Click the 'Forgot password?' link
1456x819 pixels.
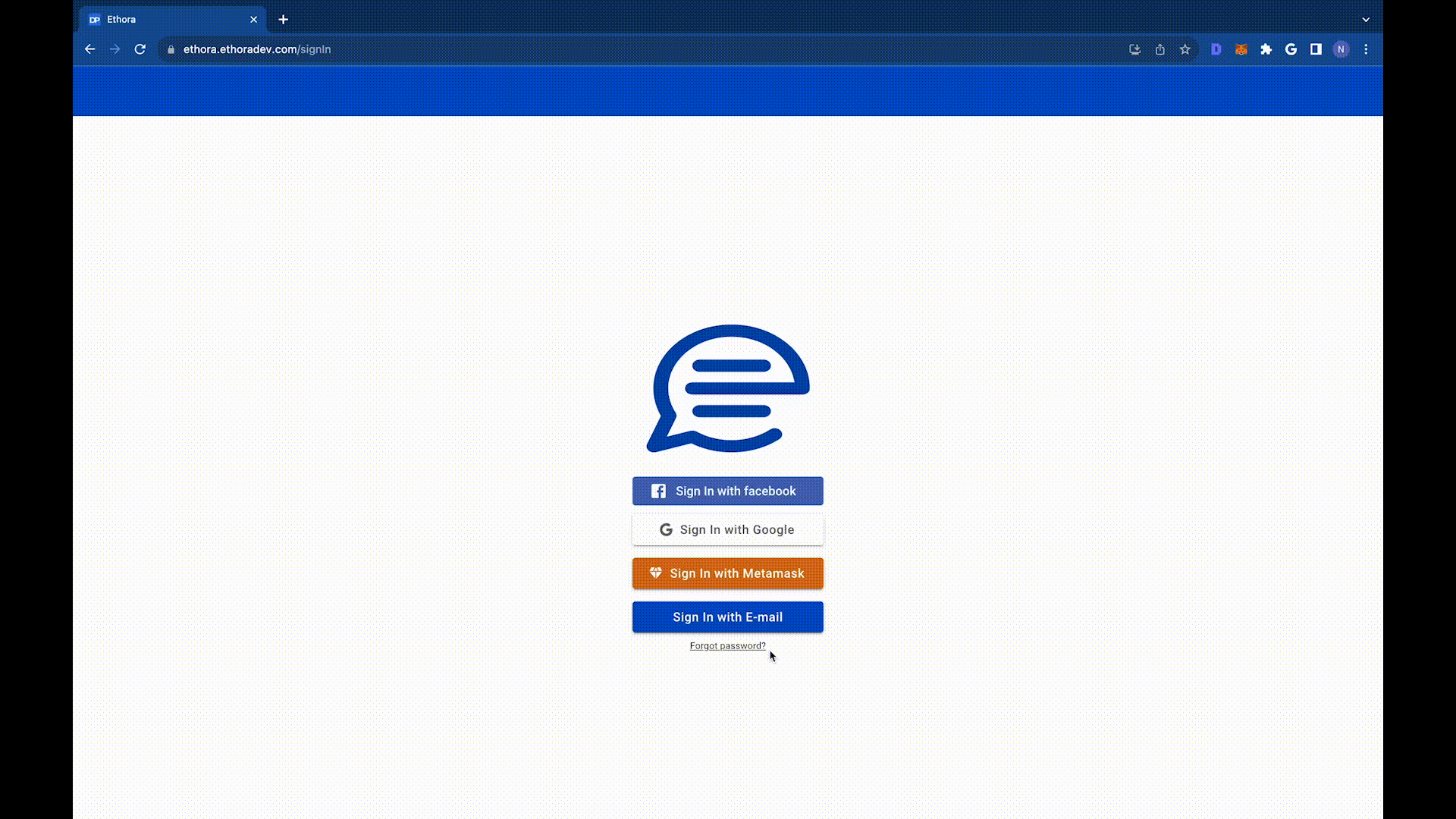point(727,645)
